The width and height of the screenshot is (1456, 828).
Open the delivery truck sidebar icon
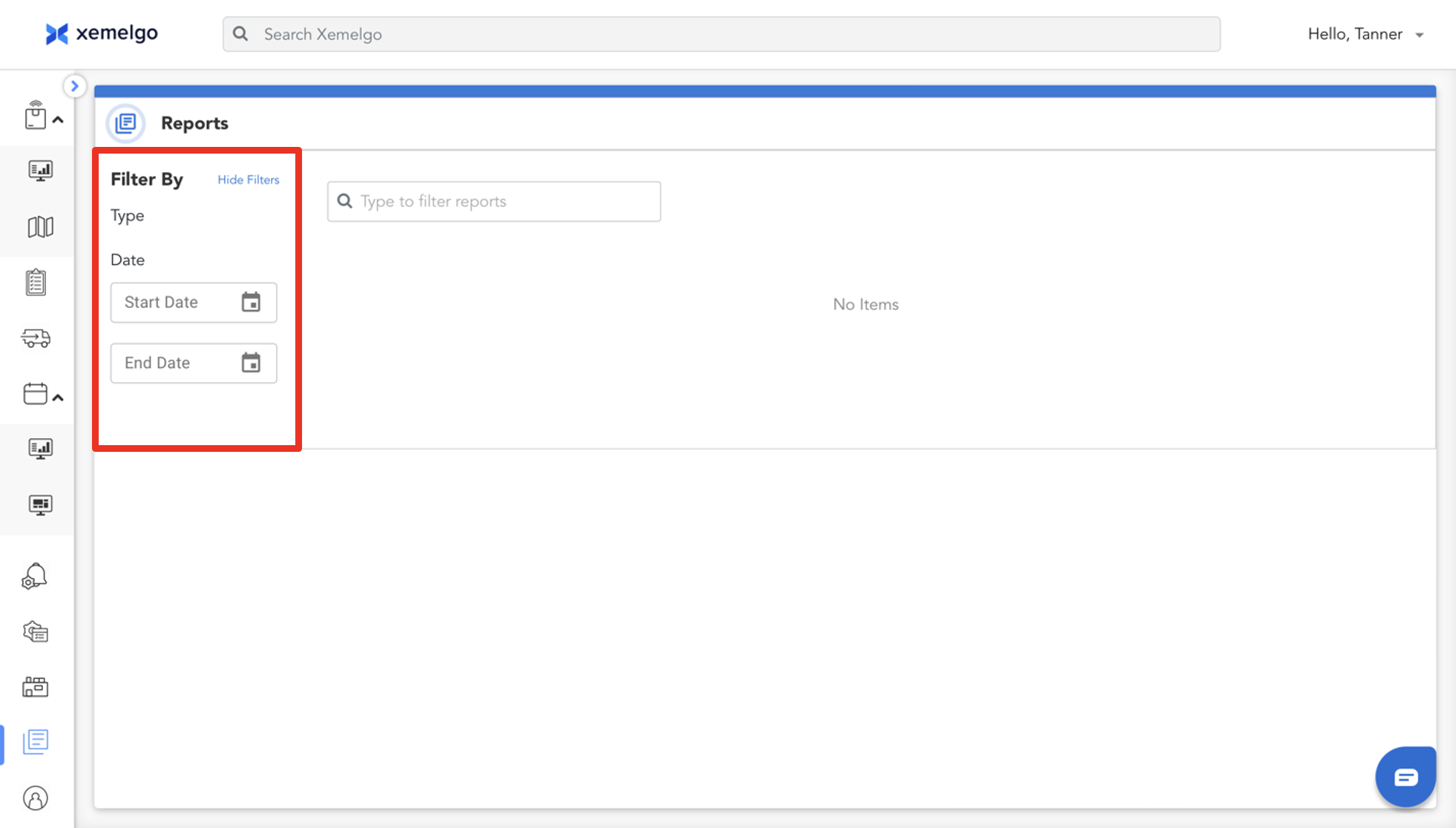[x=36, y=338]
